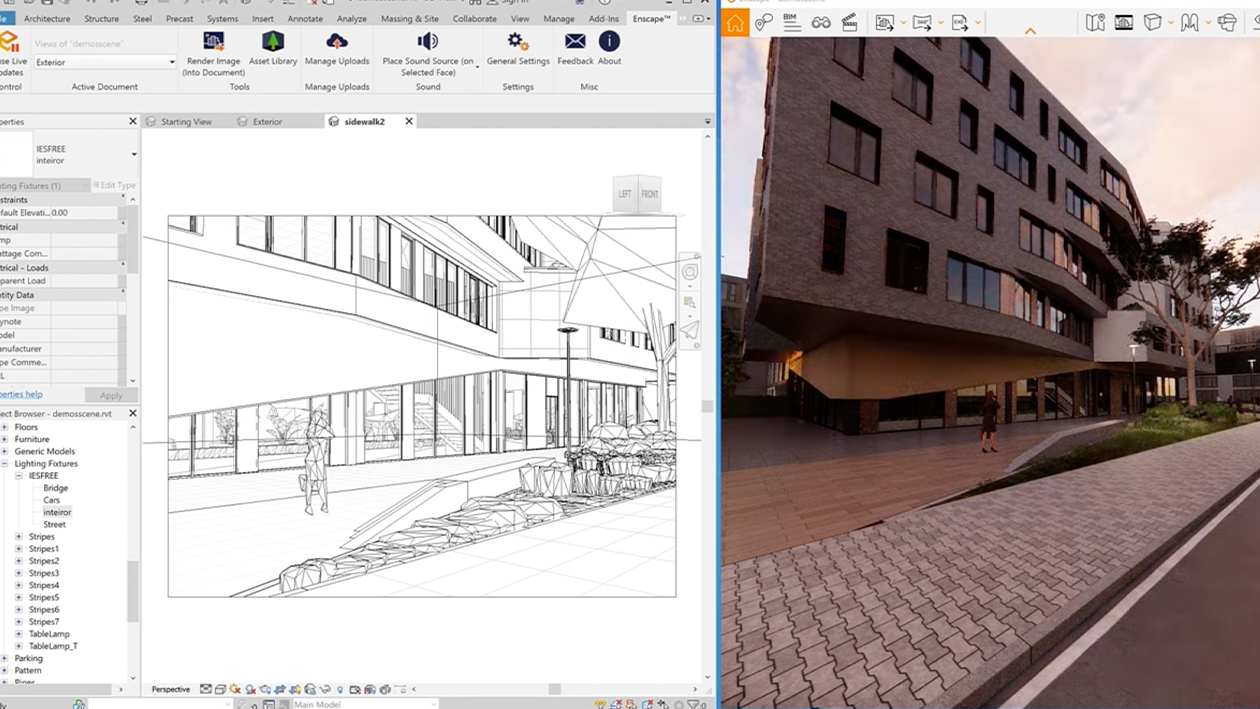Expand Stripes in the Project Browser tree
Screen dimensions: 1260x709
(x=17, y=536)
